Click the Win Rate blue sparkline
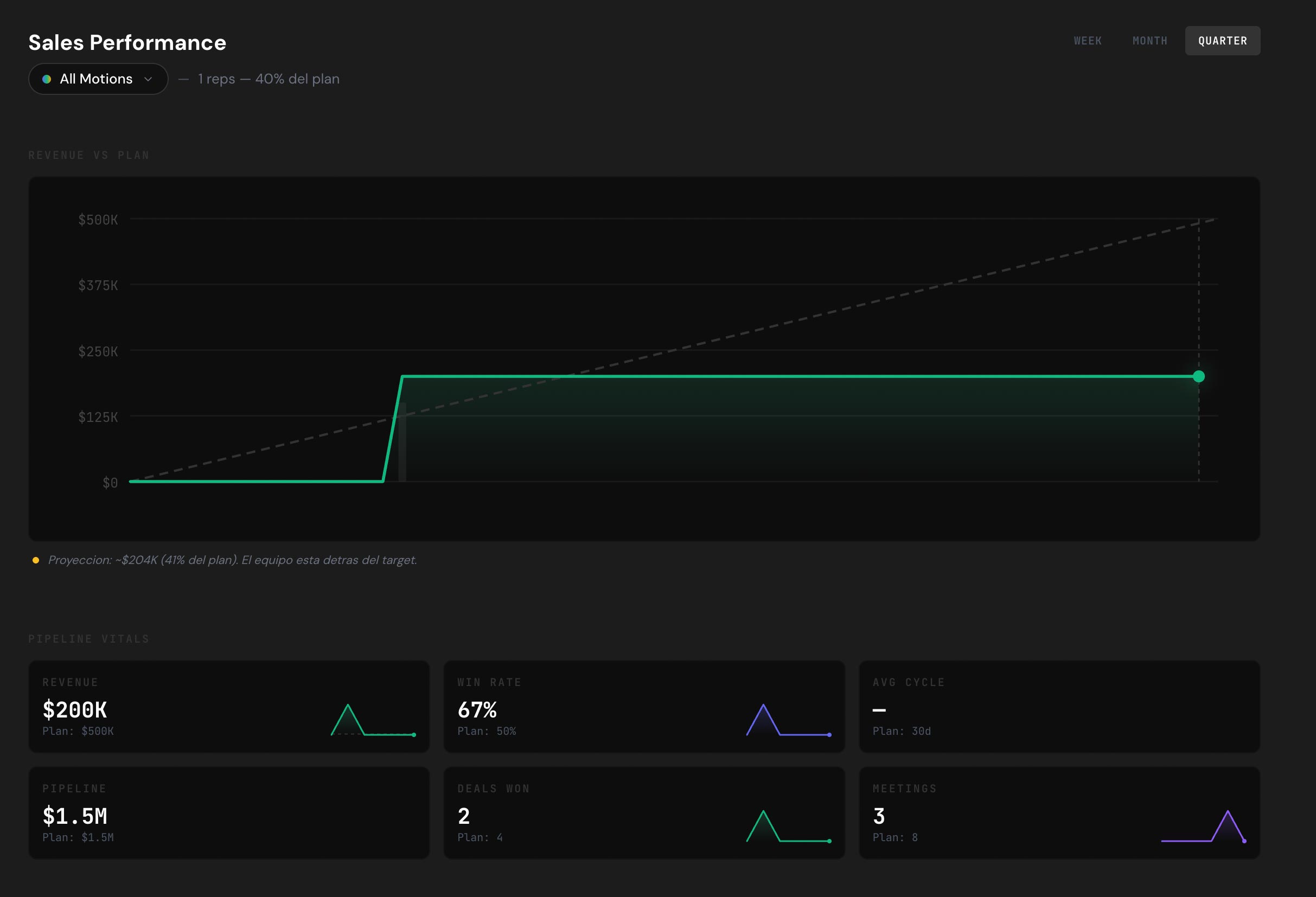Image resolution: width=1316 pixels, height=897 pixels. (x=789, y=720)
